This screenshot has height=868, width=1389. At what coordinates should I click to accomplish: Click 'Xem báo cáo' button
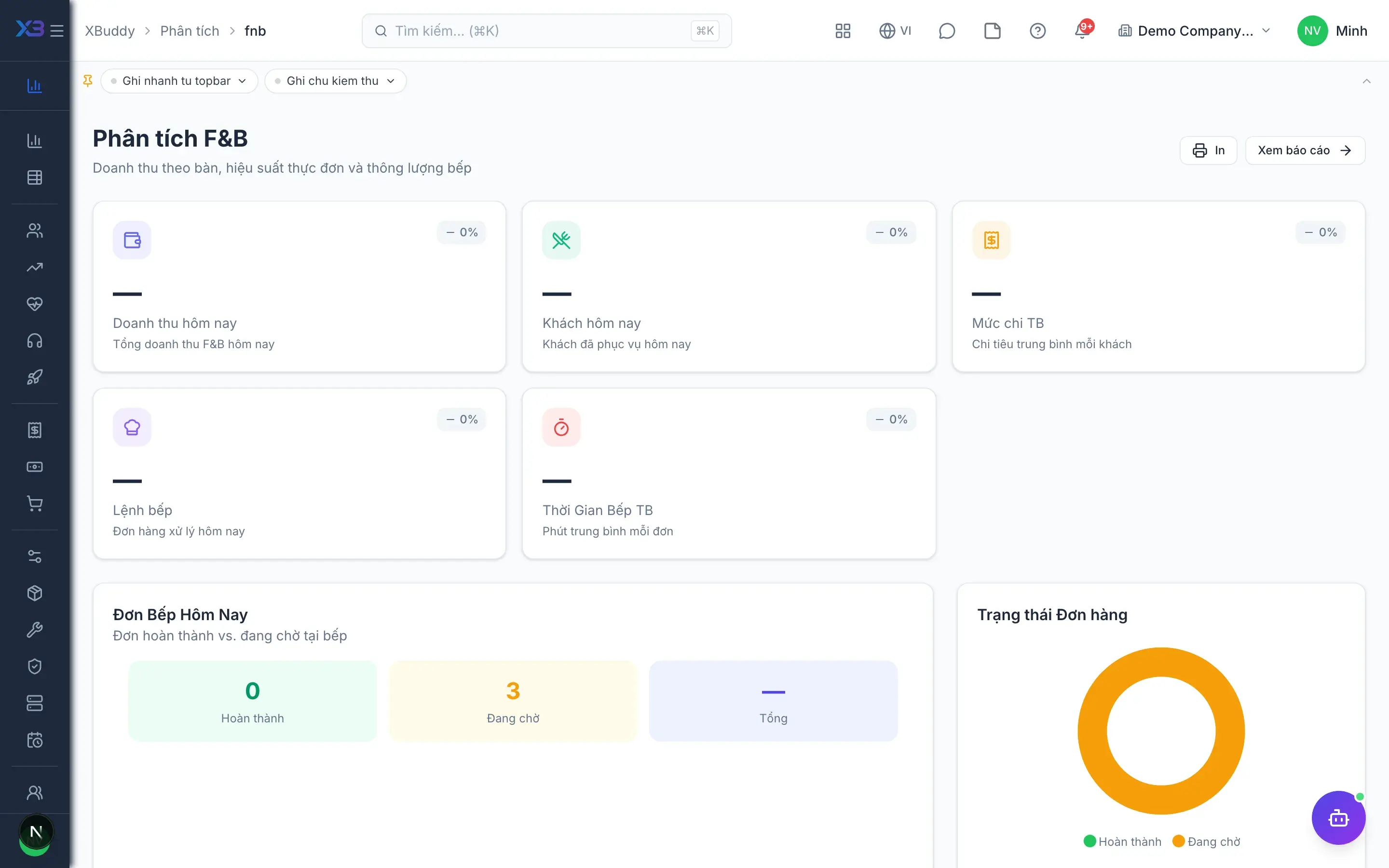pyautogui.click(x=1305, y=150)
